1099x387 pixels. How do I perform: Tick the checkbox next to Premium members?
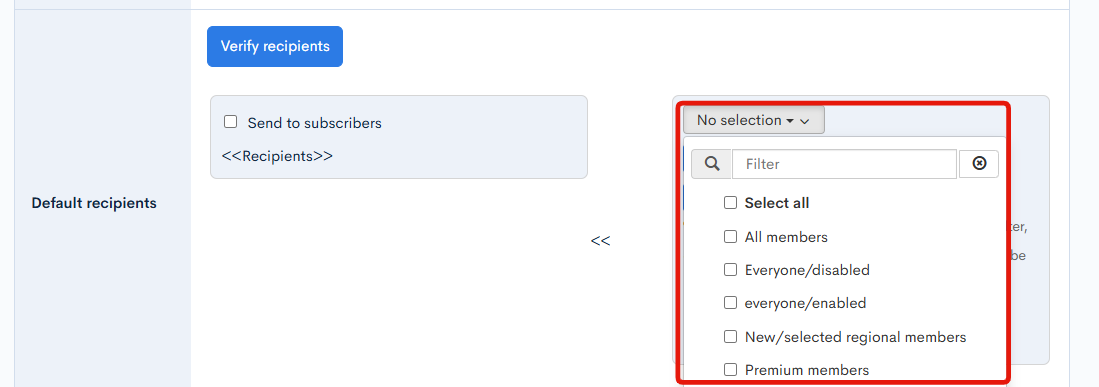click(730, 369)
